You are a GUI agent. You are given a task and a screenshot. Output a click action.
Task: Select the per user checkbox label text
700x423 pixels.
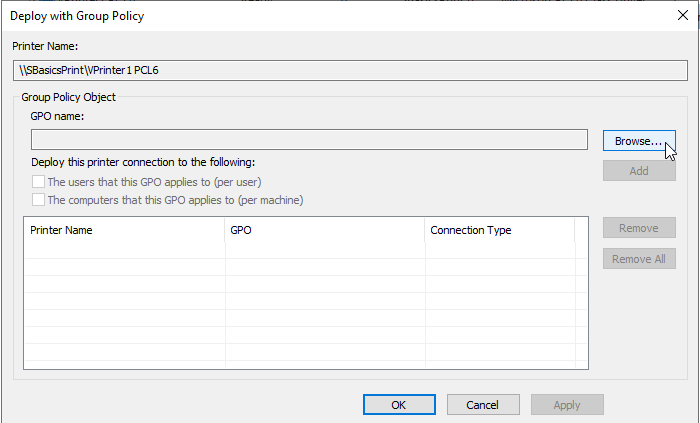(154, 182)
